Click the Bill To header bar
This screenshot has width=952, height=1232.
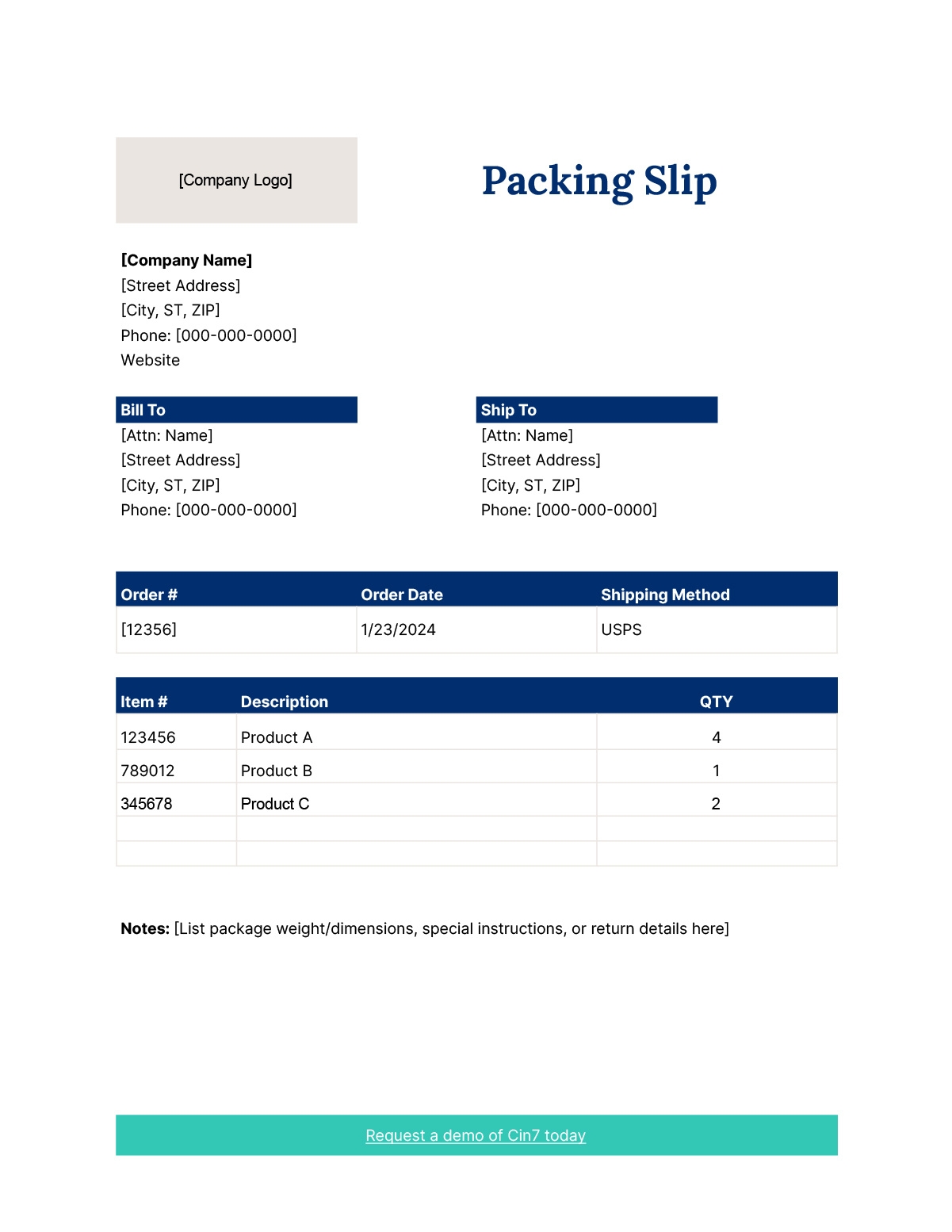pyautogui.click(x=236, y=410)
